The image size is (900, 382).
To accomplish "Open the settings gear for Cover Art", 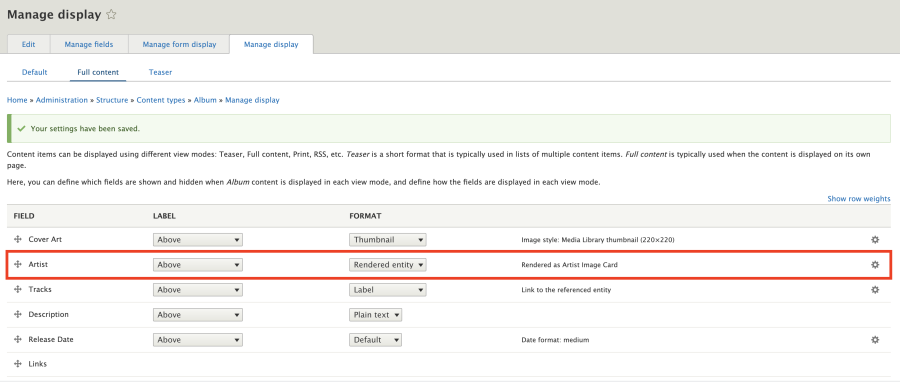I will [875, 240].
